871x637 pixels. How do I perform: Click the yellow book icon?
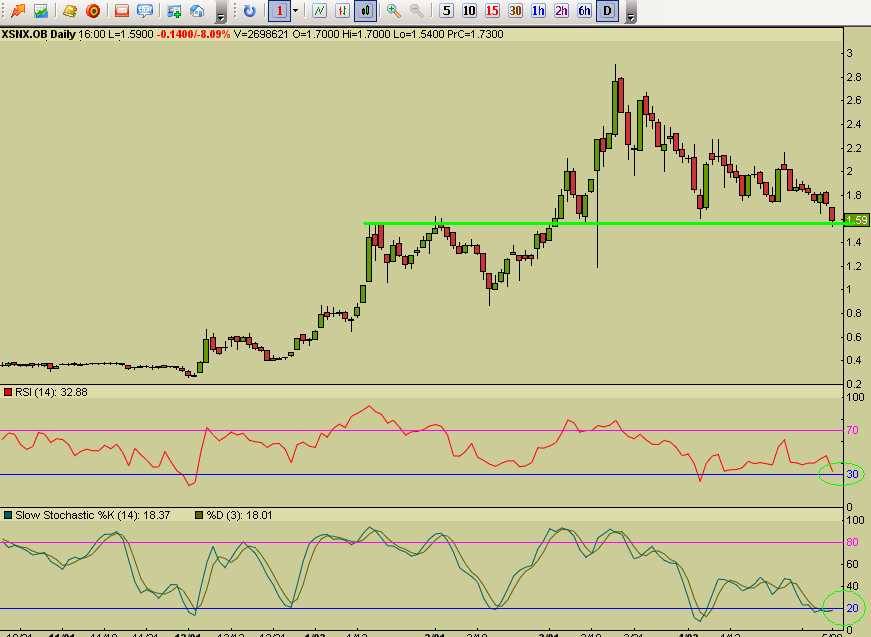point(70,10)
